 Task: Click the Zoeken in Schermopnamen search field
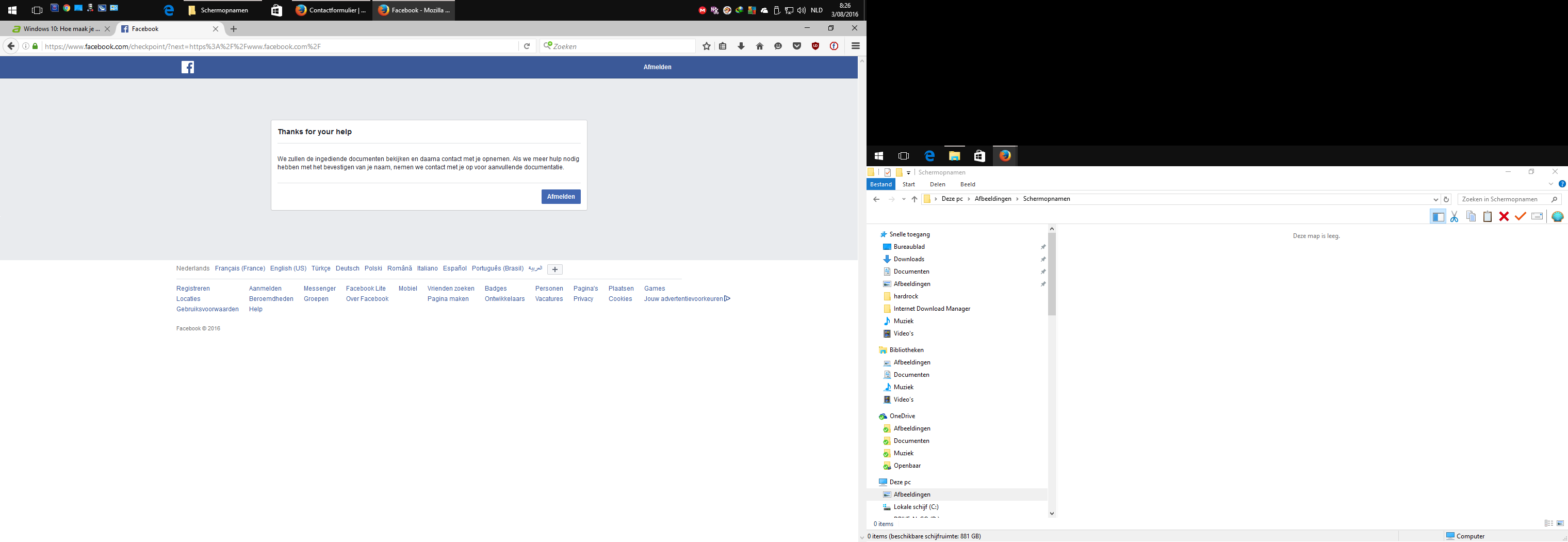[1504, 199]
